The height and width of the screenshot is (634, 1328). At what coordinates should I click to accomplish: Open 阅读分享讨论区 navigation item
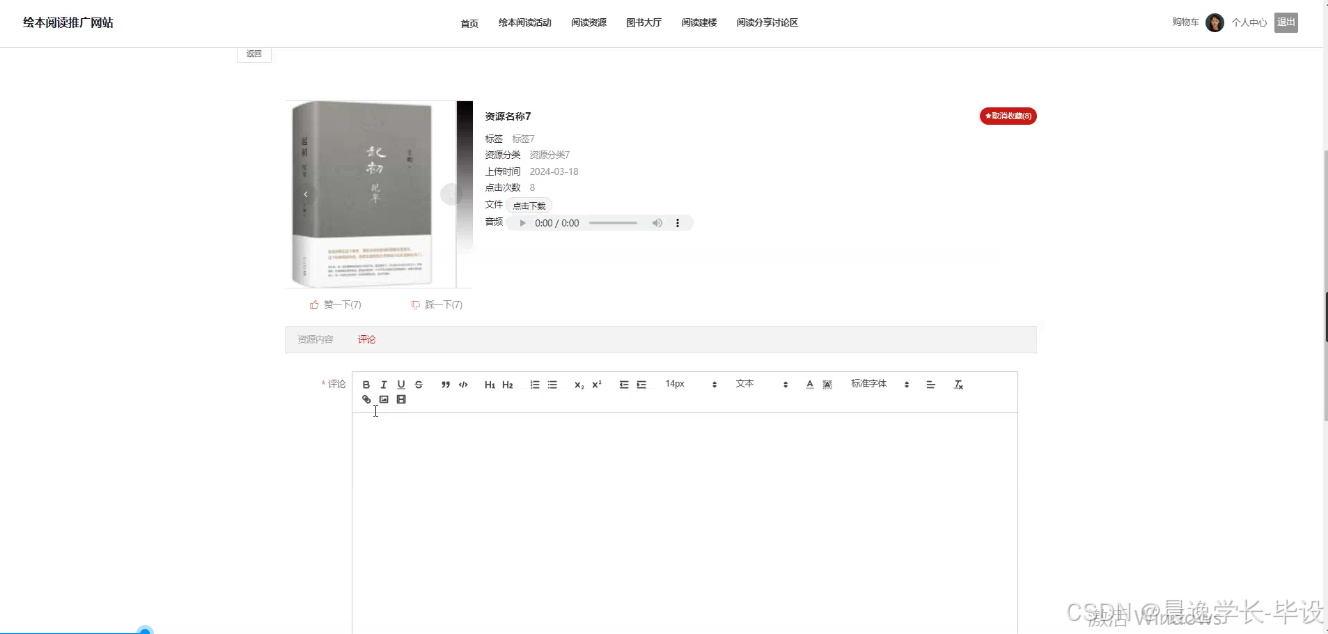tap(767, 22)
